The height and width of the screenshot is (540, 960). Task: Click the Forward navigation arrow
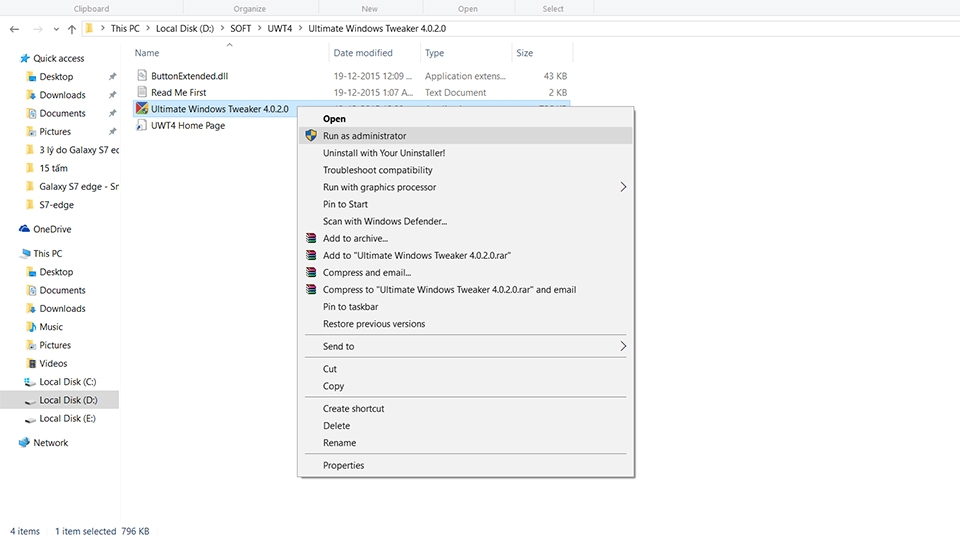coord(37,29)
